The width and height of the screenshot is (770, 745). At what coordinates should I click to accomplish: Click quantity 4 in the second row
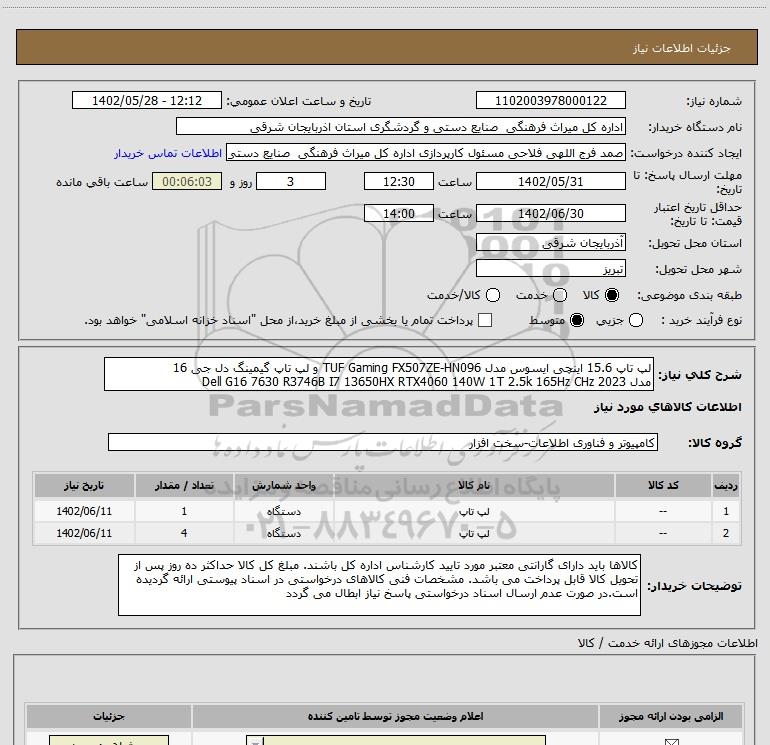click(184, 533)
